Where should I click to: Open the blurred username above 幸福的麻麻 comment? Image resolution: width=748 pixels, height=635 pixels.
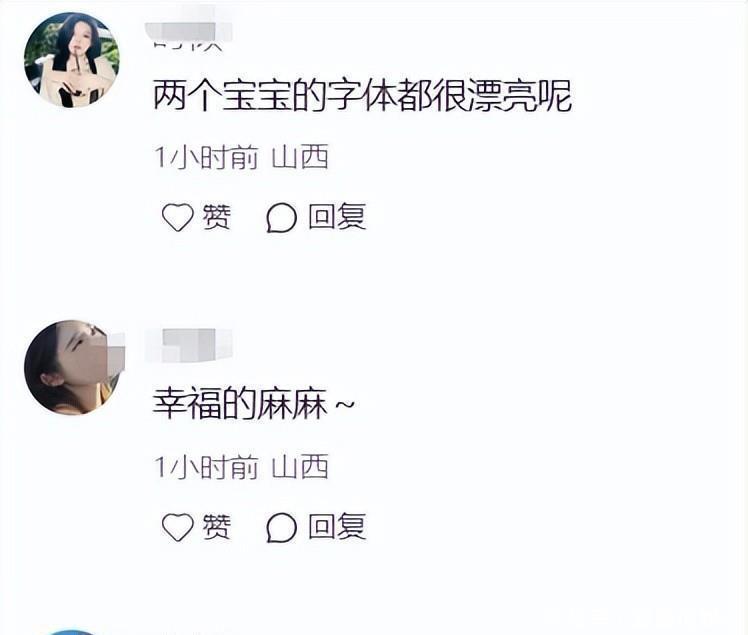[189, 344]
